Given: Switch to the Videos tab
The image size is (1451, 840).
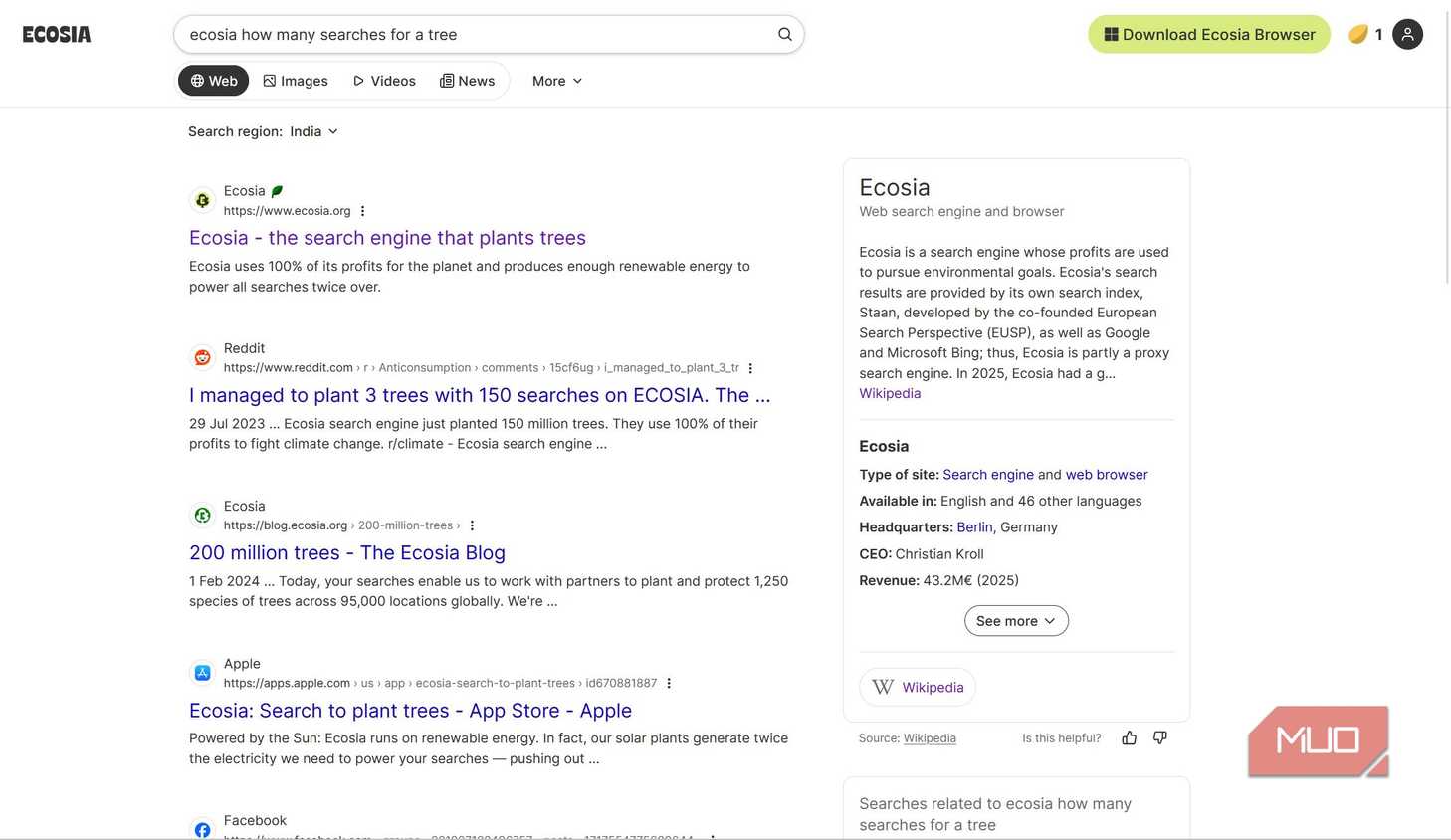Looking at the screenshot, I should tap(384, 81).
